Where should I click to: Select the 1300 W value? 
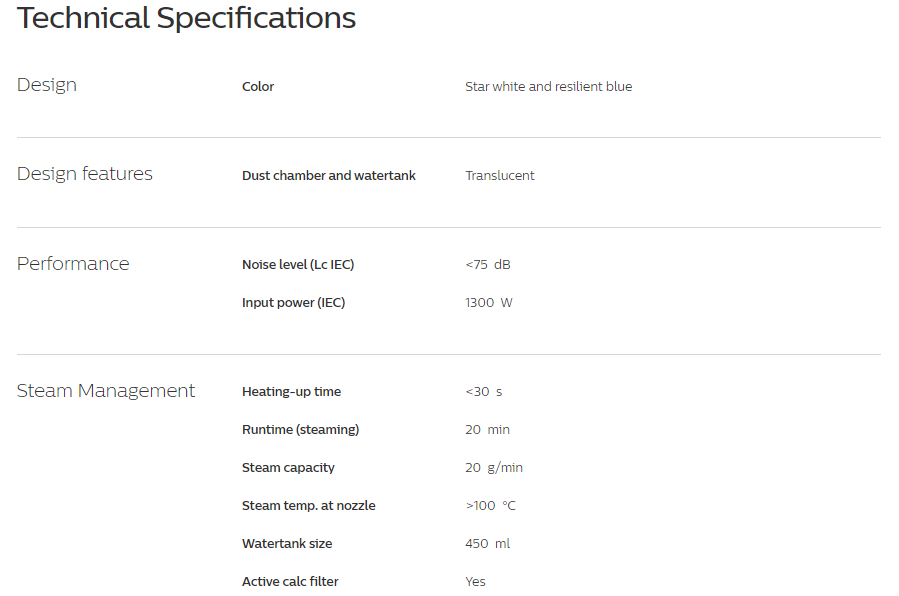click(x=488, y=303)
